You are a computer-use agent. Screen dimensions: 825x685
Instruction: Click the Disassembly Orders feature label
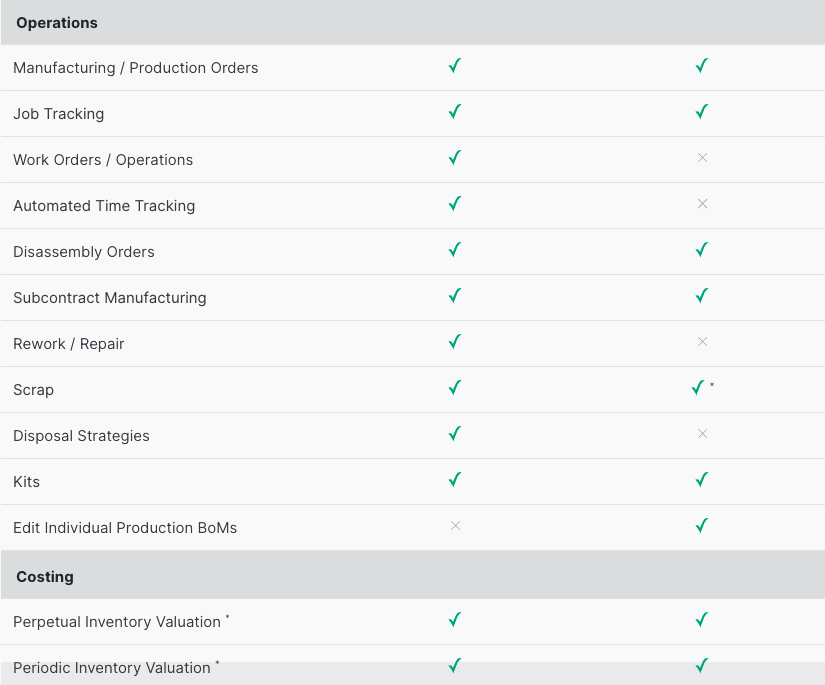84,252
